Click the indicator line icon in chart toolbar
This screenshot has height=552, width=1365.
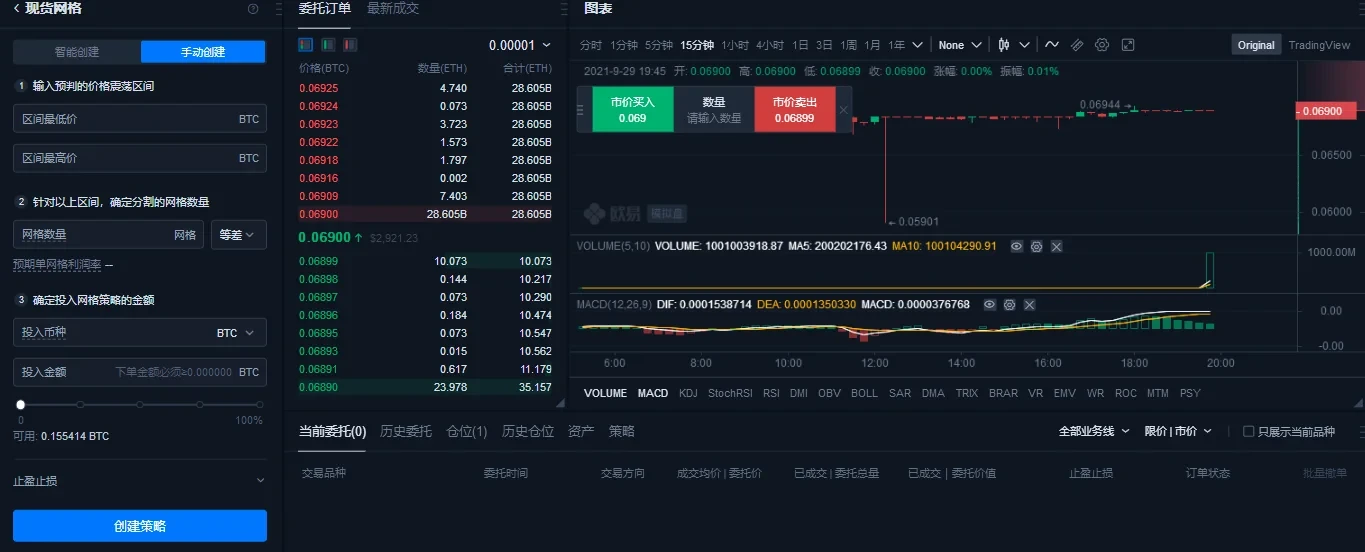[x=1052, y=45]
